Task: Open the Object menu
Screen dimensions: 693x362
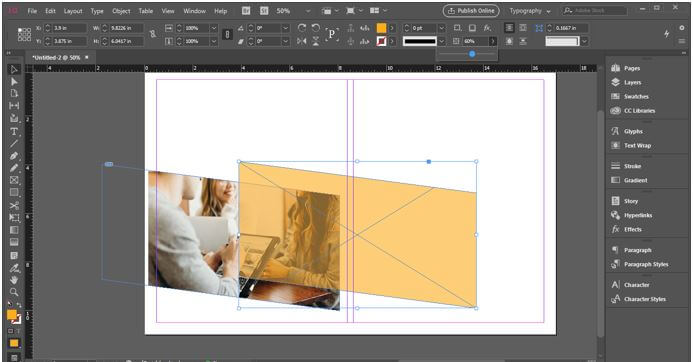Action: [x=121, y=11]
